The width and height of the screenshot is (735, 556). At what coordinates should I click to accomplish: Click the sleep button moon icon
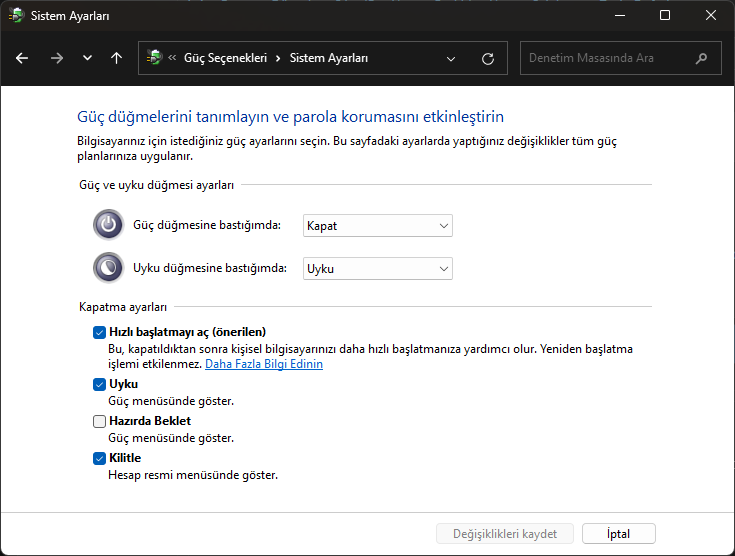[108, 268]
